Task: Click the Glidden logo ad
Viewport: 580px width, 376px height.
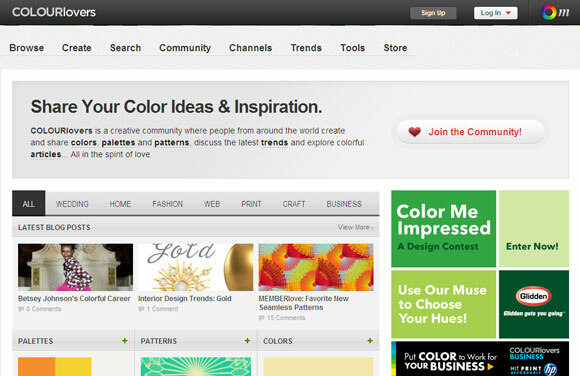Action: (x=534, y=304)
